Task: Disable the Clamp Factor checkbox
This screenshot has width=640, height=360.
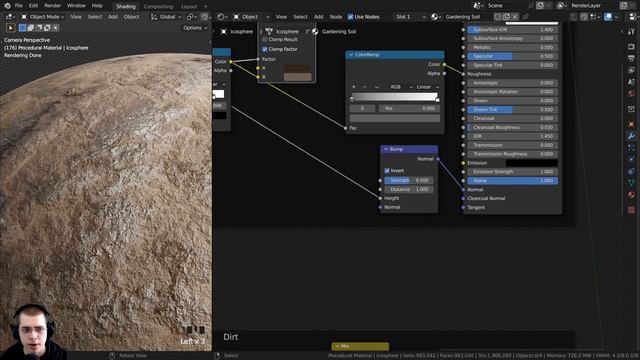Action: pyautogui.click(x=264, y=49)
